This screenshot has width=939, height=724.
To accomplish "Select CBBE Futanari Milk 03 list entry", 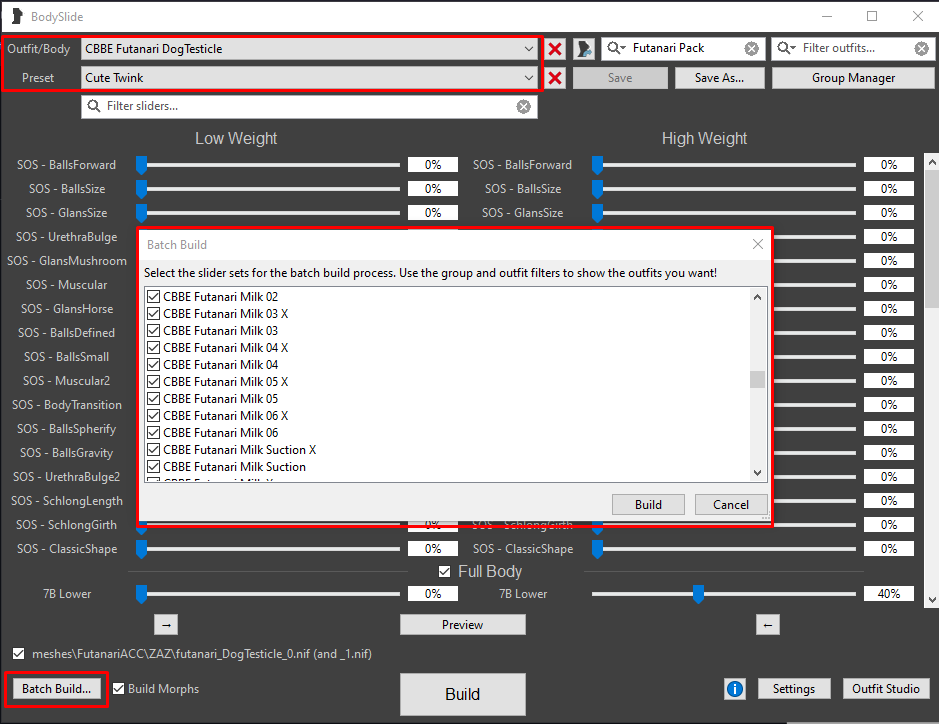I will [x=220, y=331].
